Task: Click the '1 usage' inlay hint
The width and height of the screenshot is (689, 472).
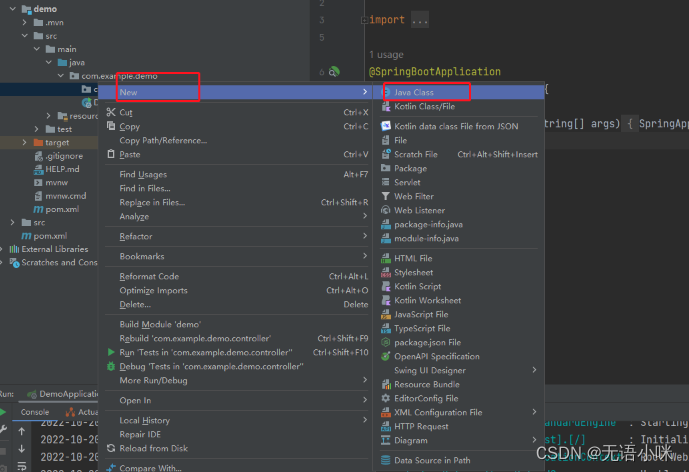Action: coord(386,54)
